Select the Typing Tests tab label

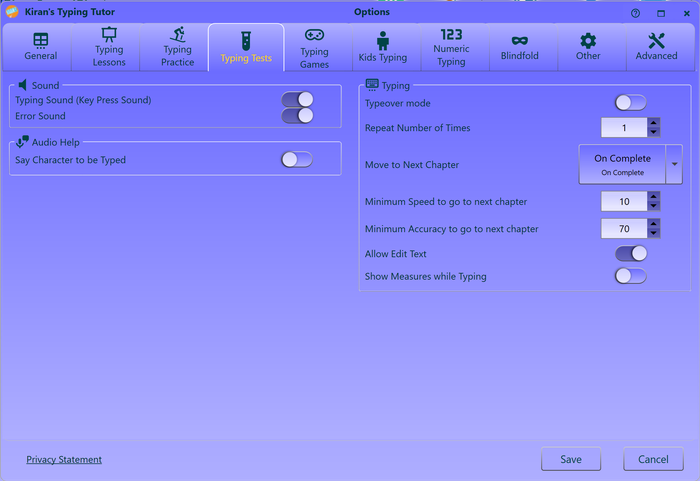[246, 58]
